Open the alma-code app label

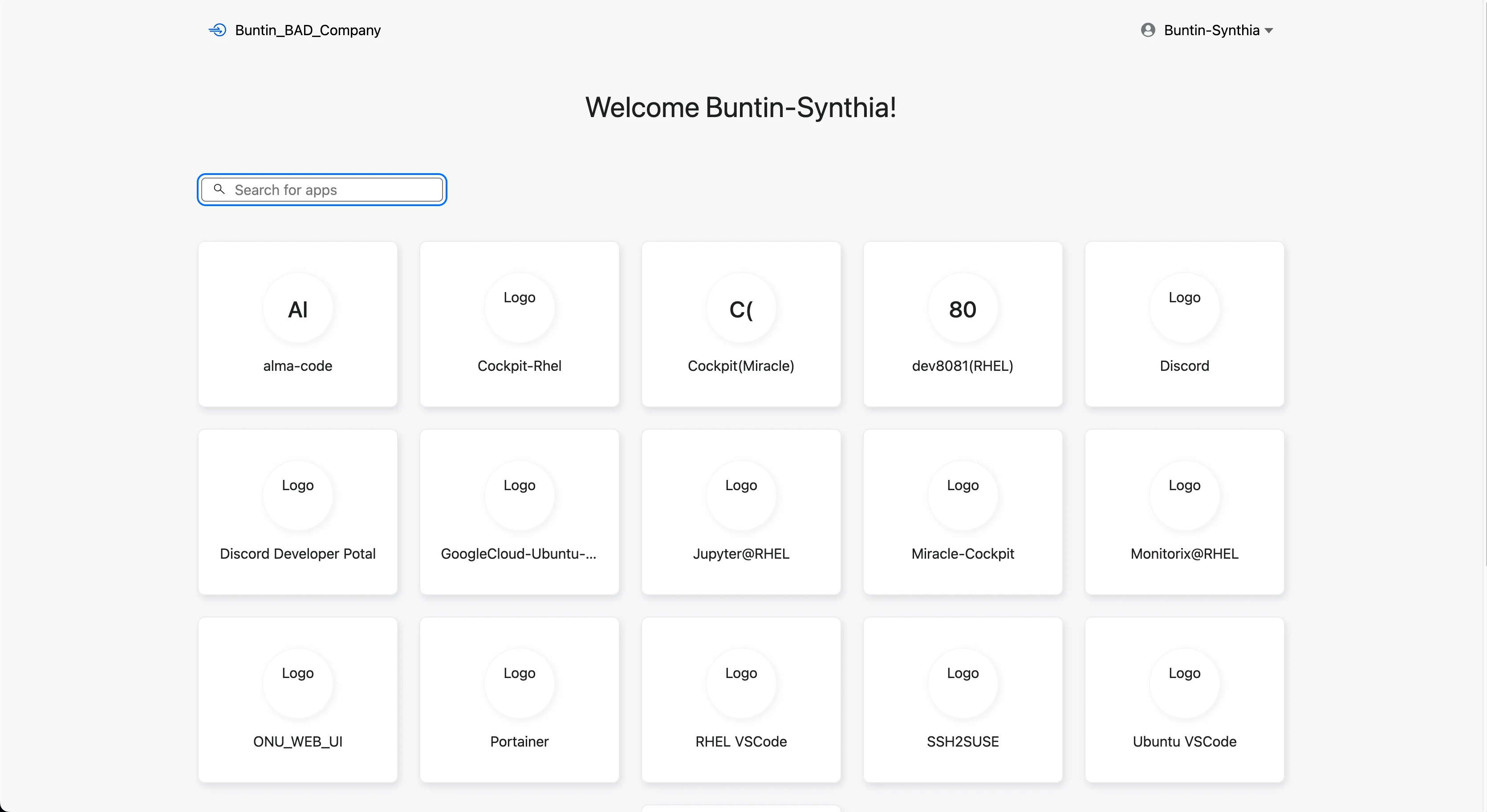pos(298,366)
